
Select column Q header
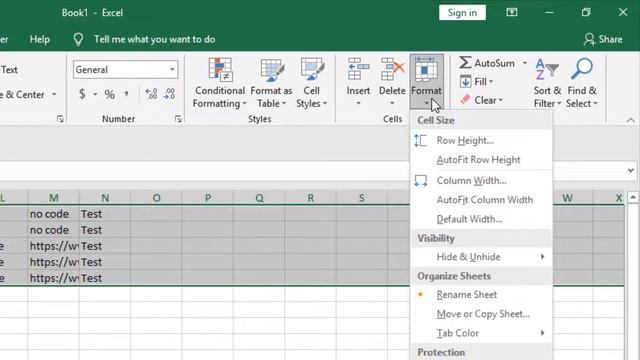pyautogui.click(x=259, y=198)
